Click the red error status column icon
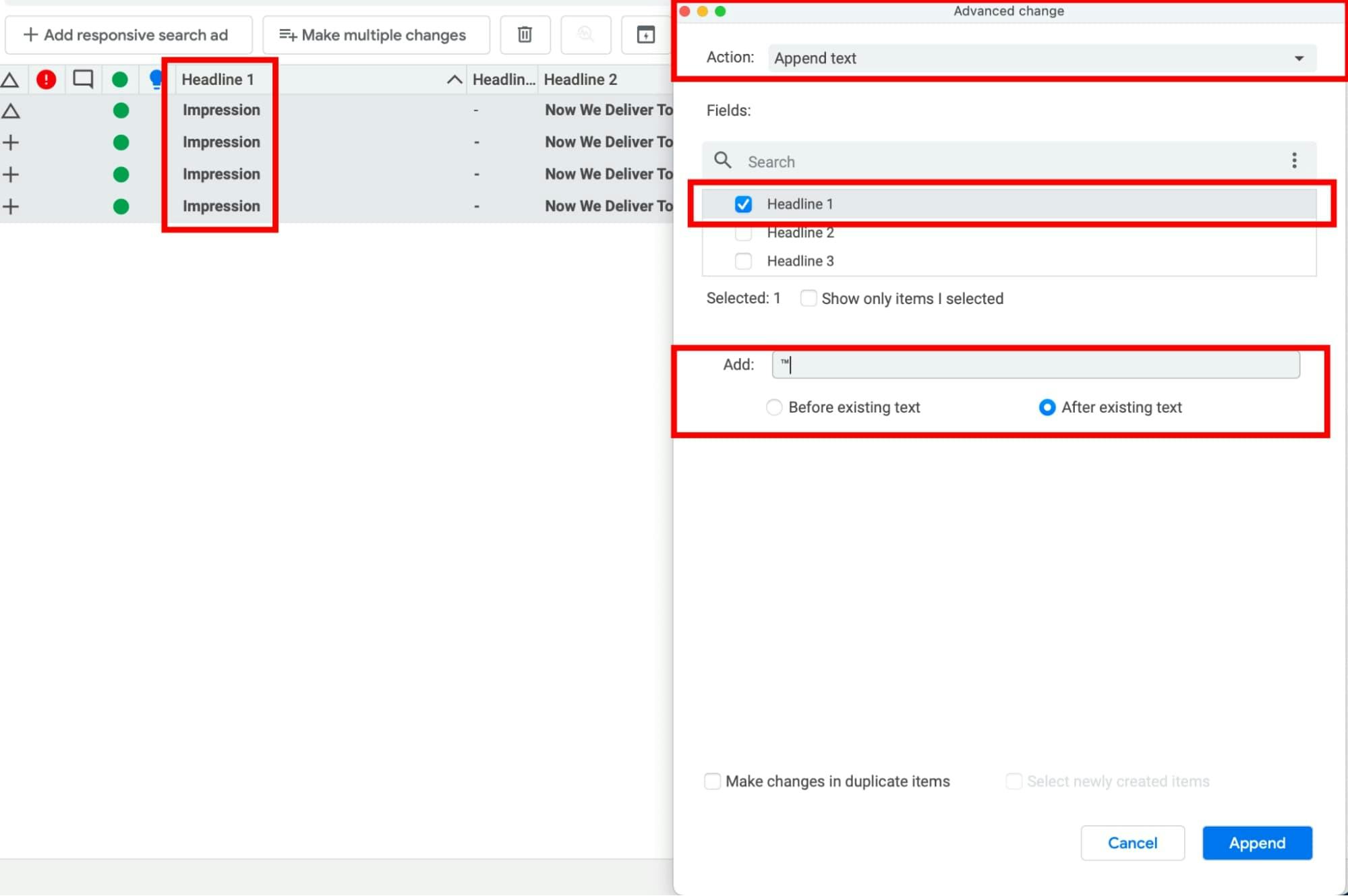 [x=45, y=79]
